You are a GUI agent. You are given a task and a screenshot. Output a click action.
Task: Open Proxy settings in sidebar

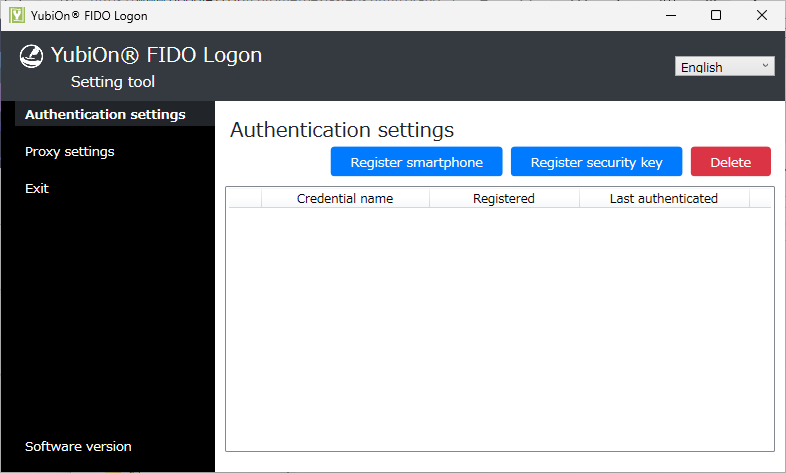tap(70, 151)
